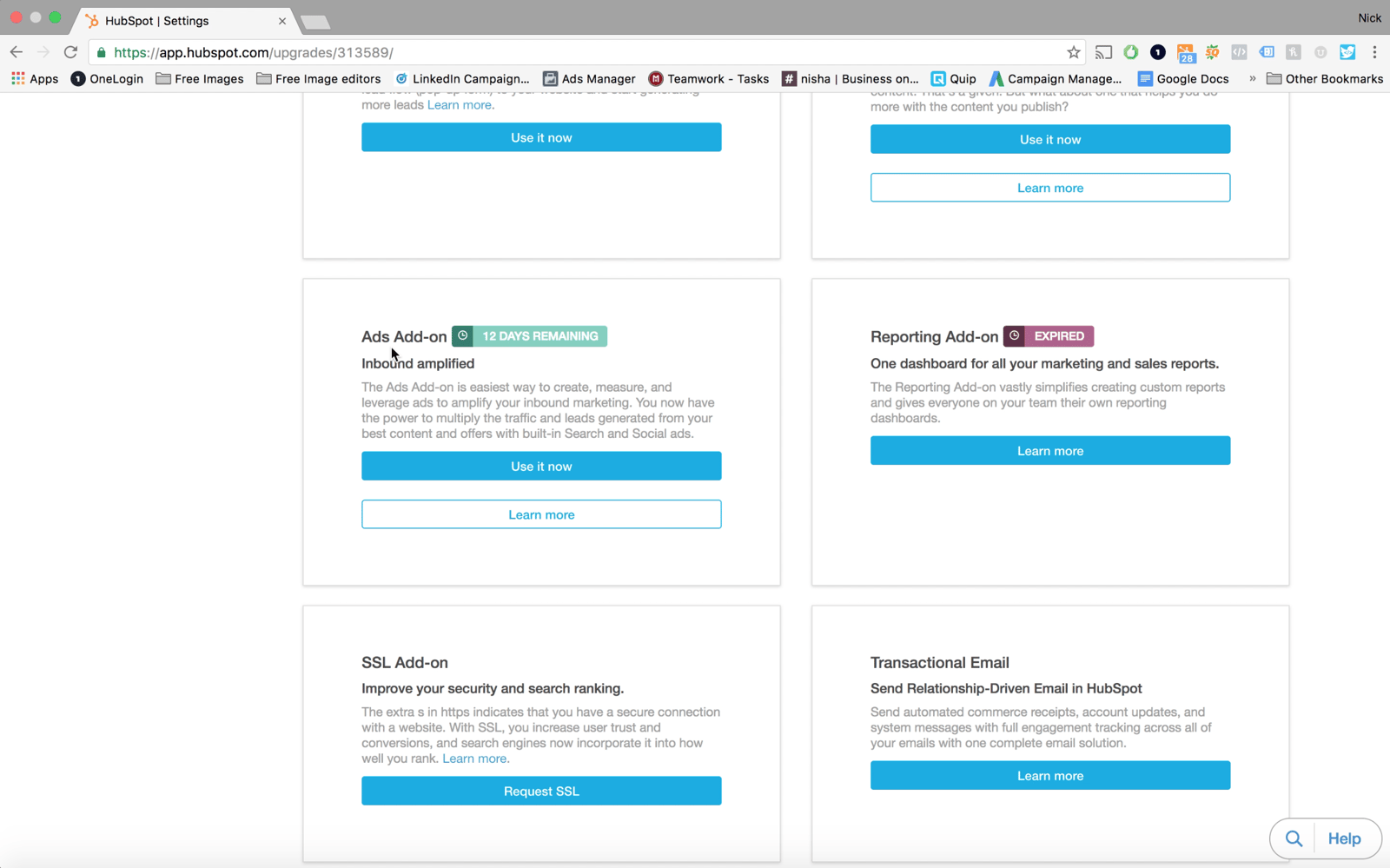Click the Chrome Cast icon

(x=1103, y=52)
